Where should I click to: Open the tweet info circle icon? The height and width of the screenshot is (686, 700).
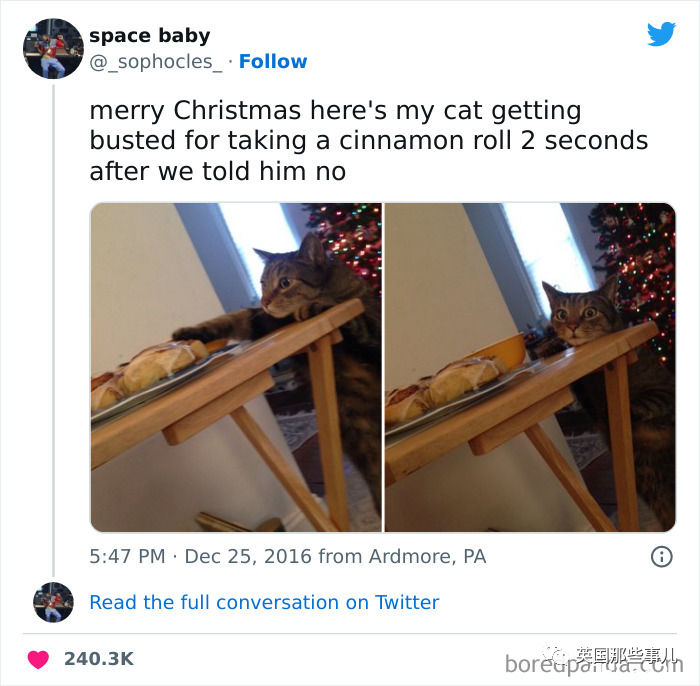tap(661, 557)
